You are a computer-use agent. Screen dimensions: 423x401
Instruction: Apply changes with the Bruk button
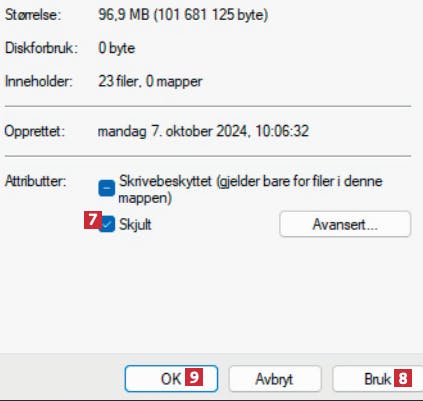point(378,379)
